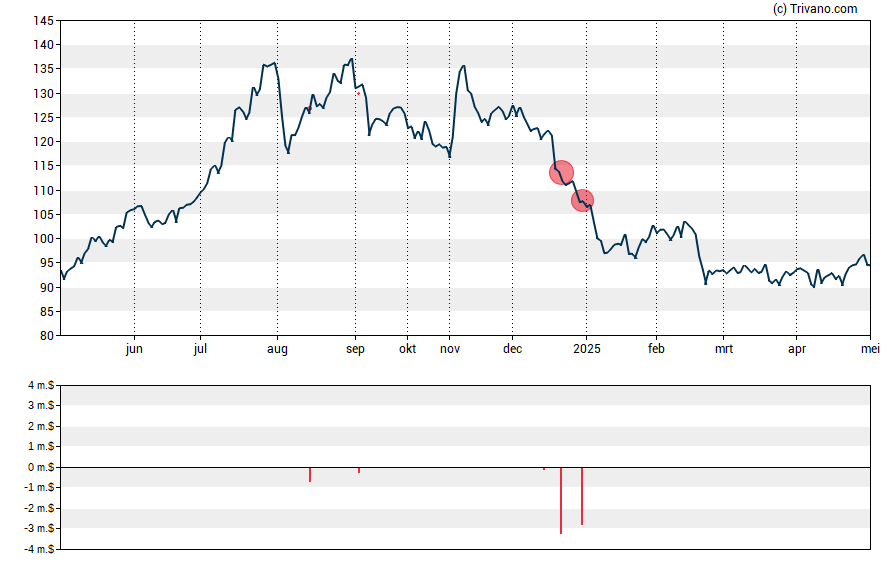Click the 'nov' x-axis label
The image size is (888, 565).
pos(450,349)
